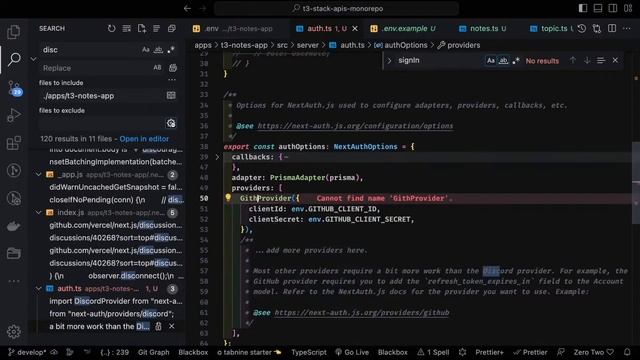Dismiss the highlighted auth.ts search result

[172, 326]
